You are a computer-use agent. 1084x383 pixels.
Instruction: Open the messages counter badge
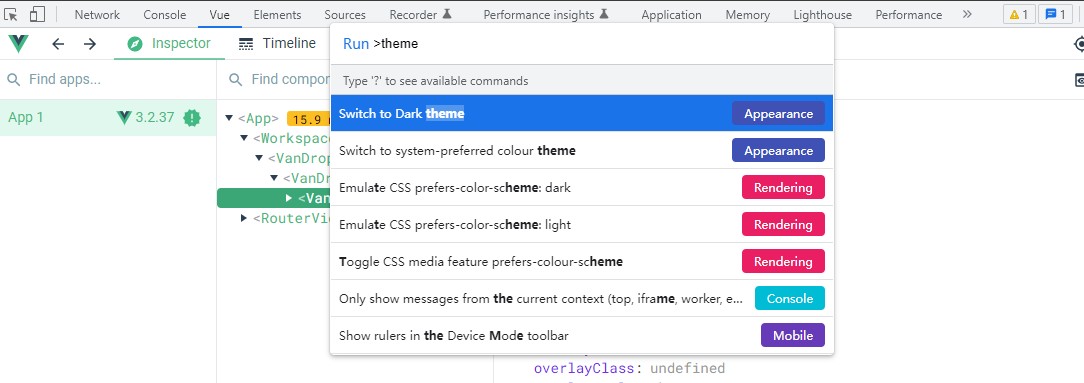(1055, 15)
